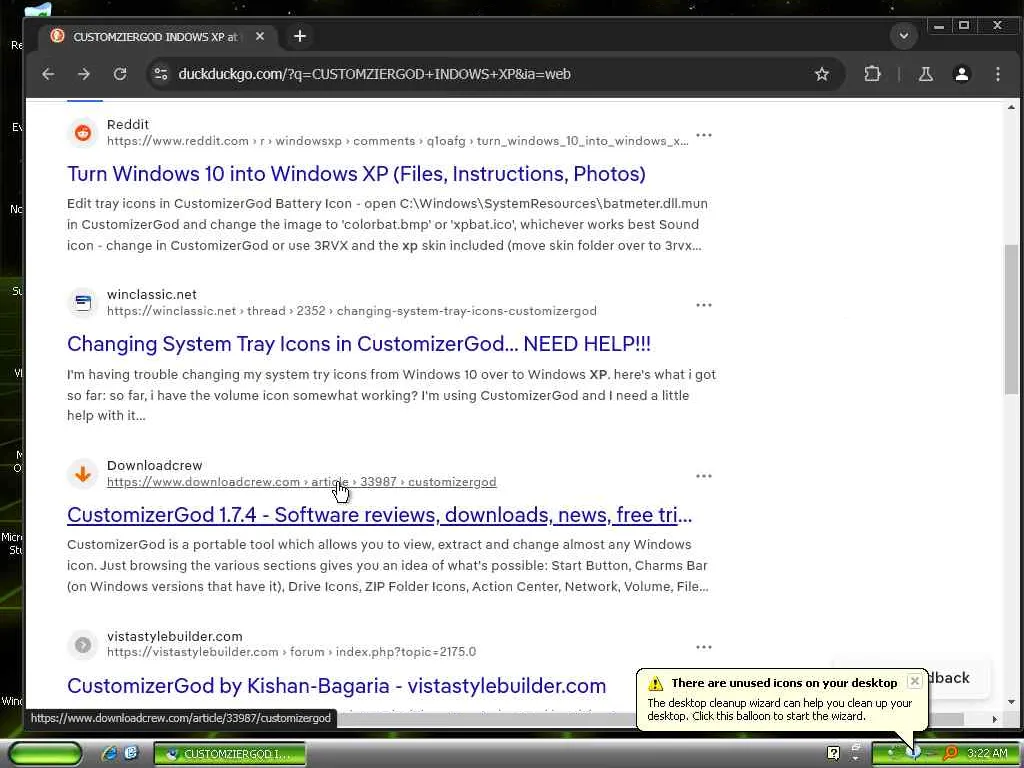
Task: Close the CUSTOMZIERGOD INDOWS XP tab
Action: (x=260, y=37)
